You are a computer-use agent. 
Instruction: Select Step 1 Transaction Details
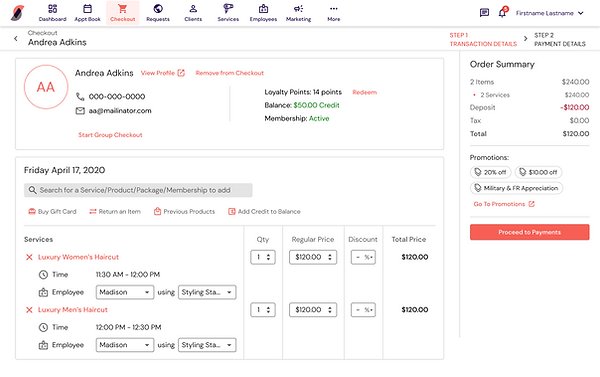(x=483, y=39)
